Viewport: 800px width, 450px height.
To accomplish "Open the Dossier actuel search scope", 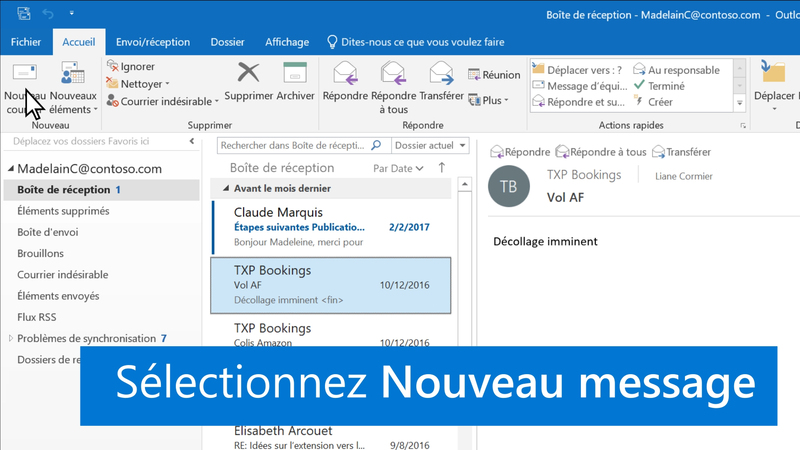I will tap(430, 145).
